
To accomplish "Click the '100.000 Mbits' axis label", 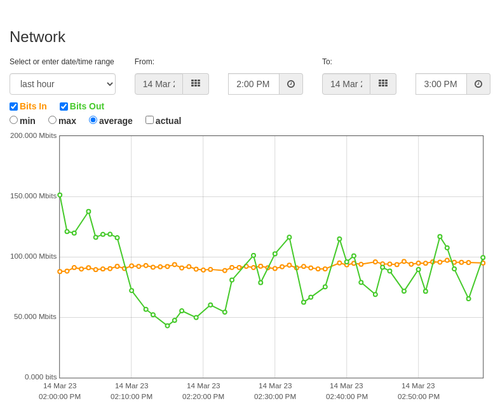I will pyautogui.click(x=33, y=256).
